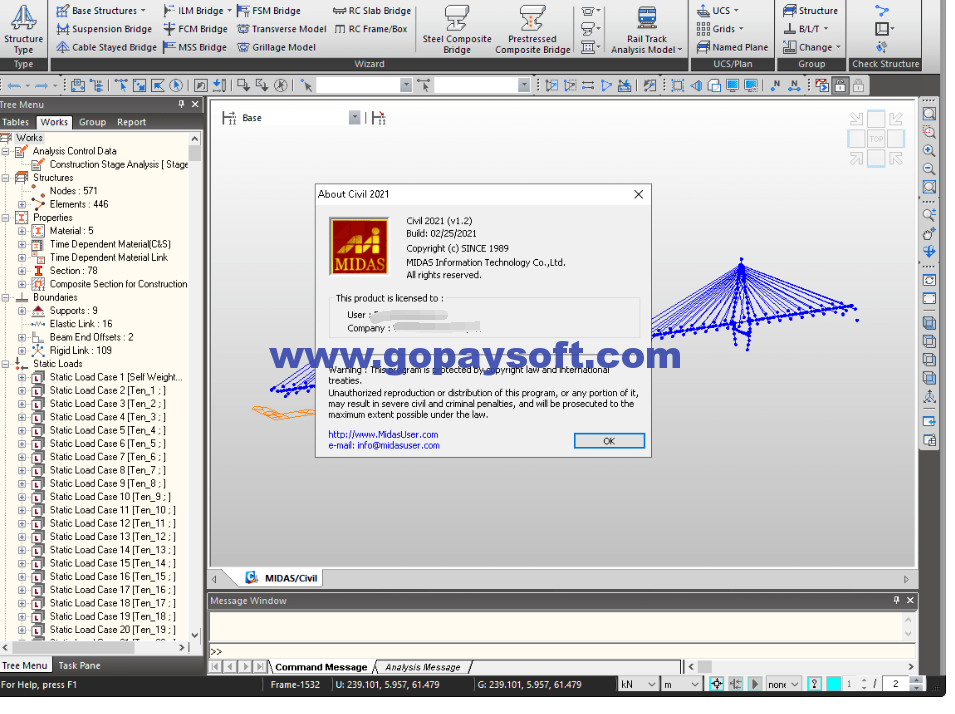Launch the RC Slab Bridge wizard

pos(372,10)
